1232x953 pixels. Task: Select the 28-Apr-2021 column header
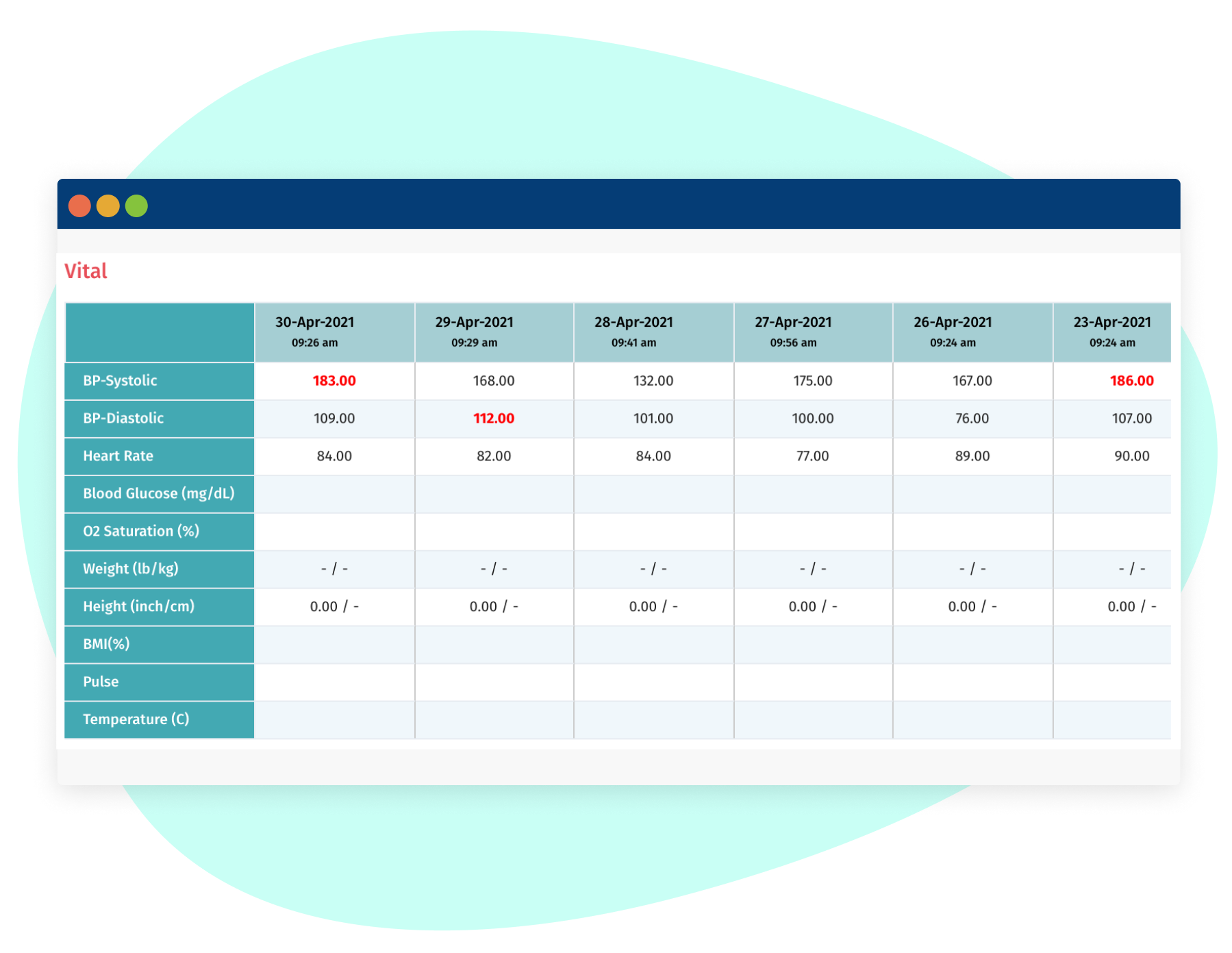(654, 332)
